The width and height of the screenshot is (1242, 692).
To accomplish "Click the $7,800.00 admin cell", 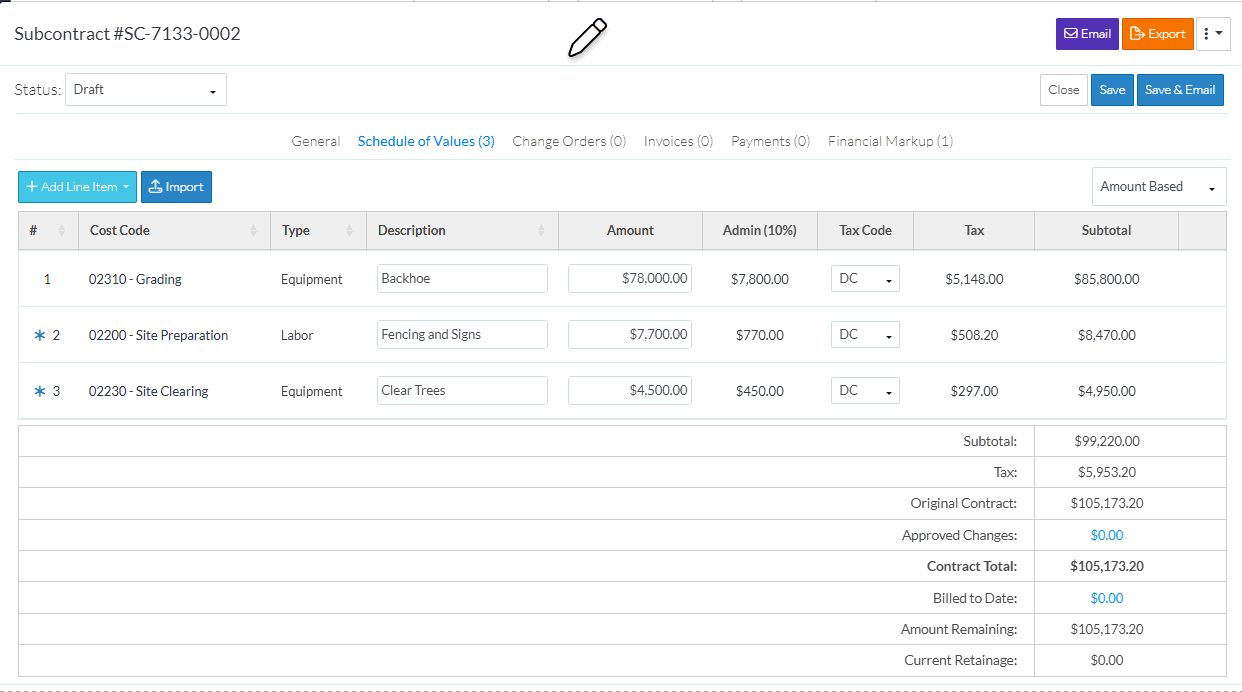I will pos(760,280).
